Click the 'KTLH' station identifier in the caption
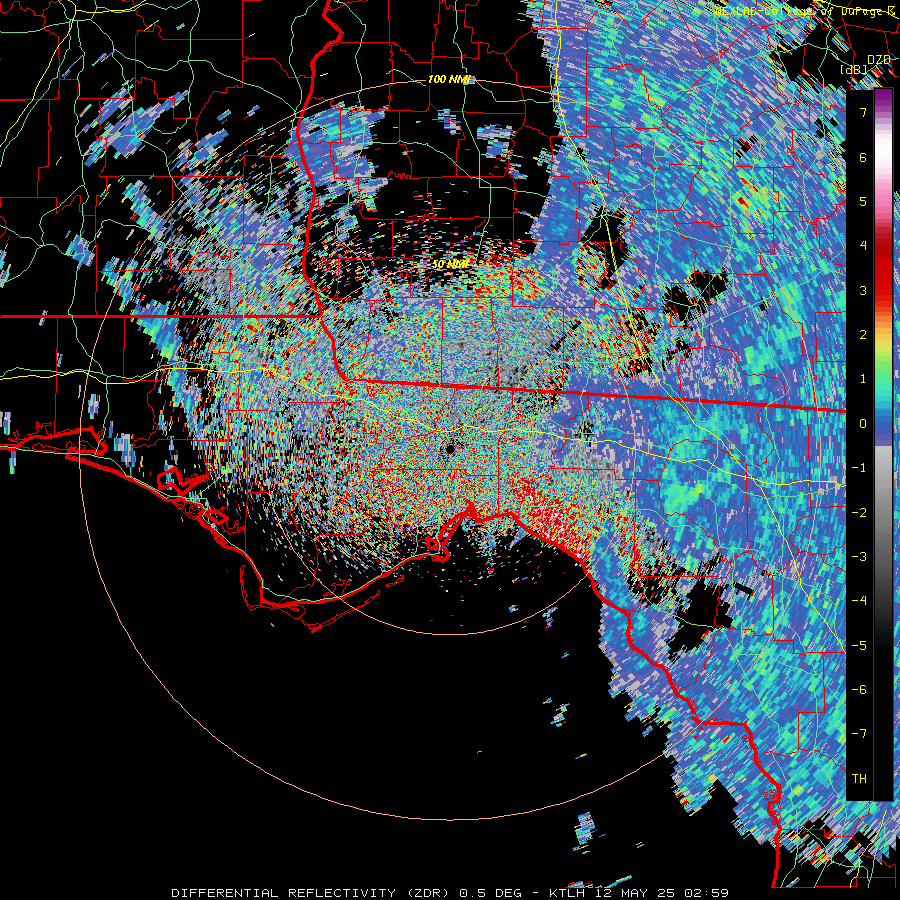Image resolution: width=900 pixels, height=900 pixels. [x=567, y=893]
